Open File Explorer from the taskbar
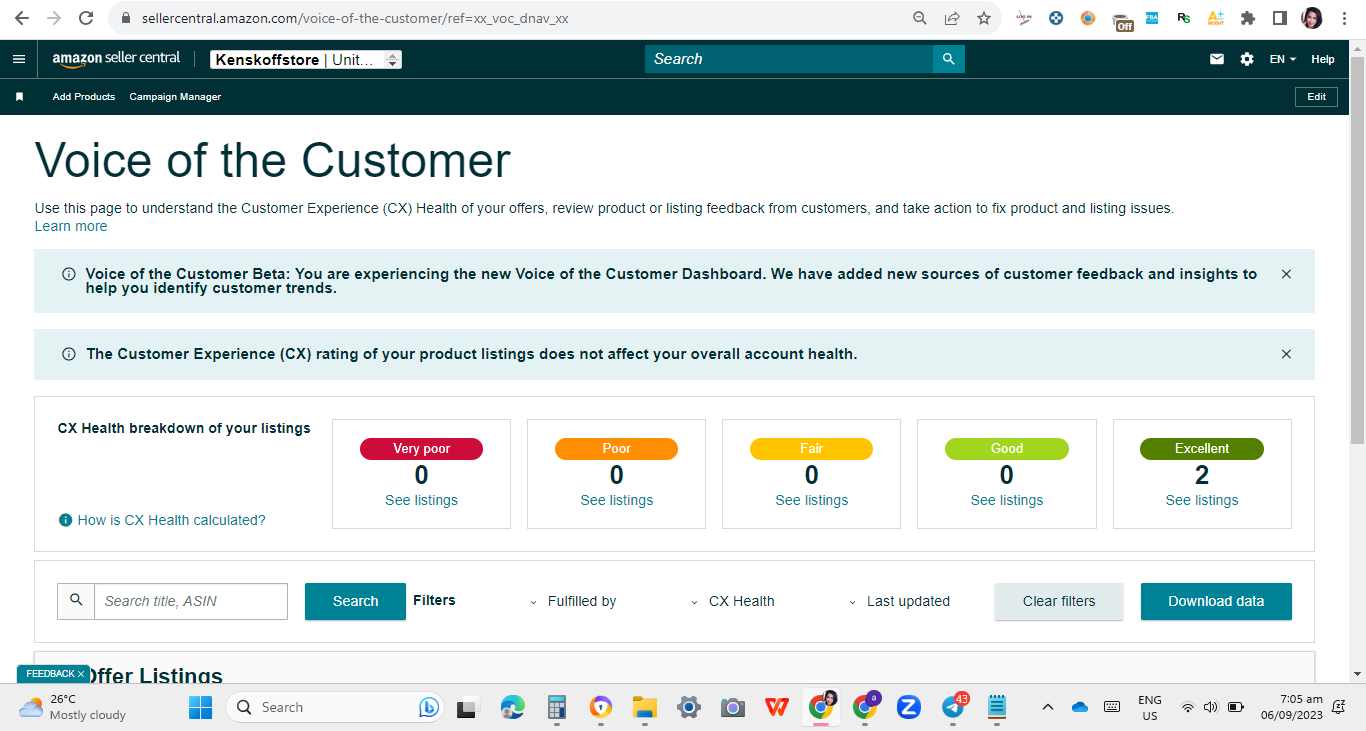This screenshot has height=731, width=1366. point(644,707)
